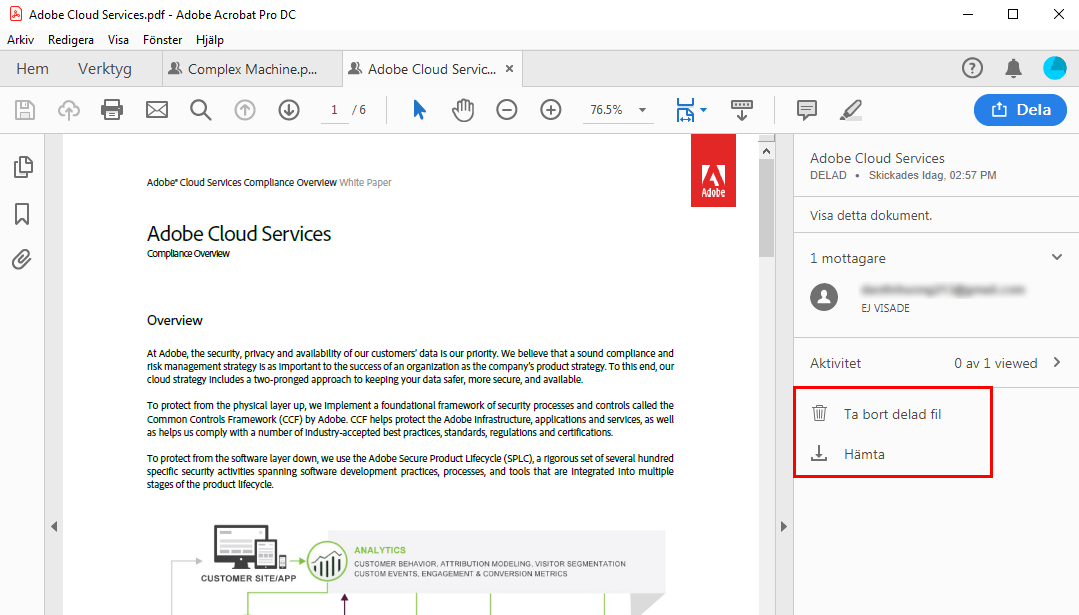
Task: Click the blue Dela share button
Action: (x=1021, y=110)
